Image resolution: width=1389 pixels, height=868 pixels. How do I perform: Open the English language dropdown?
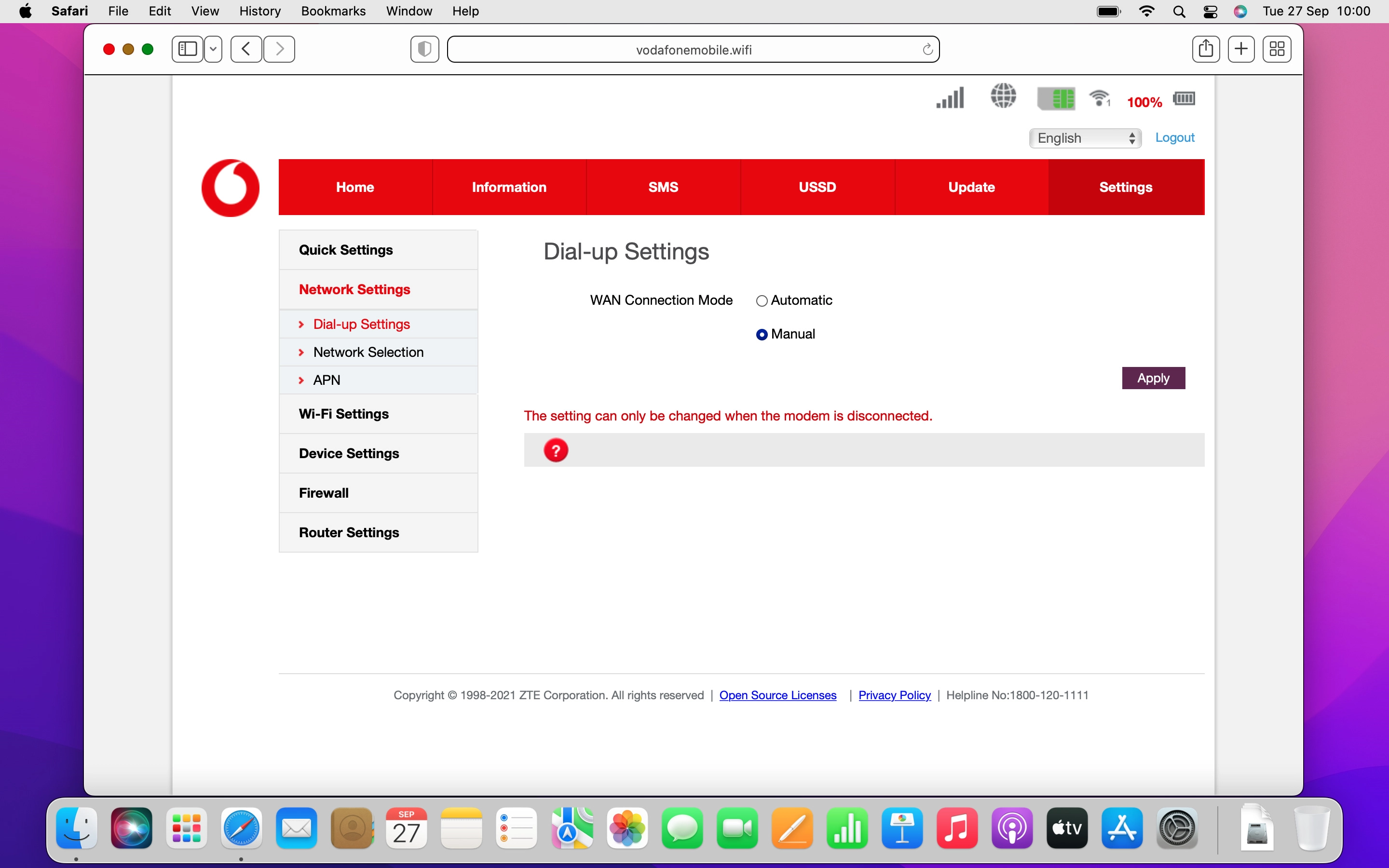pyautogui.click(x=1085, y=138)
